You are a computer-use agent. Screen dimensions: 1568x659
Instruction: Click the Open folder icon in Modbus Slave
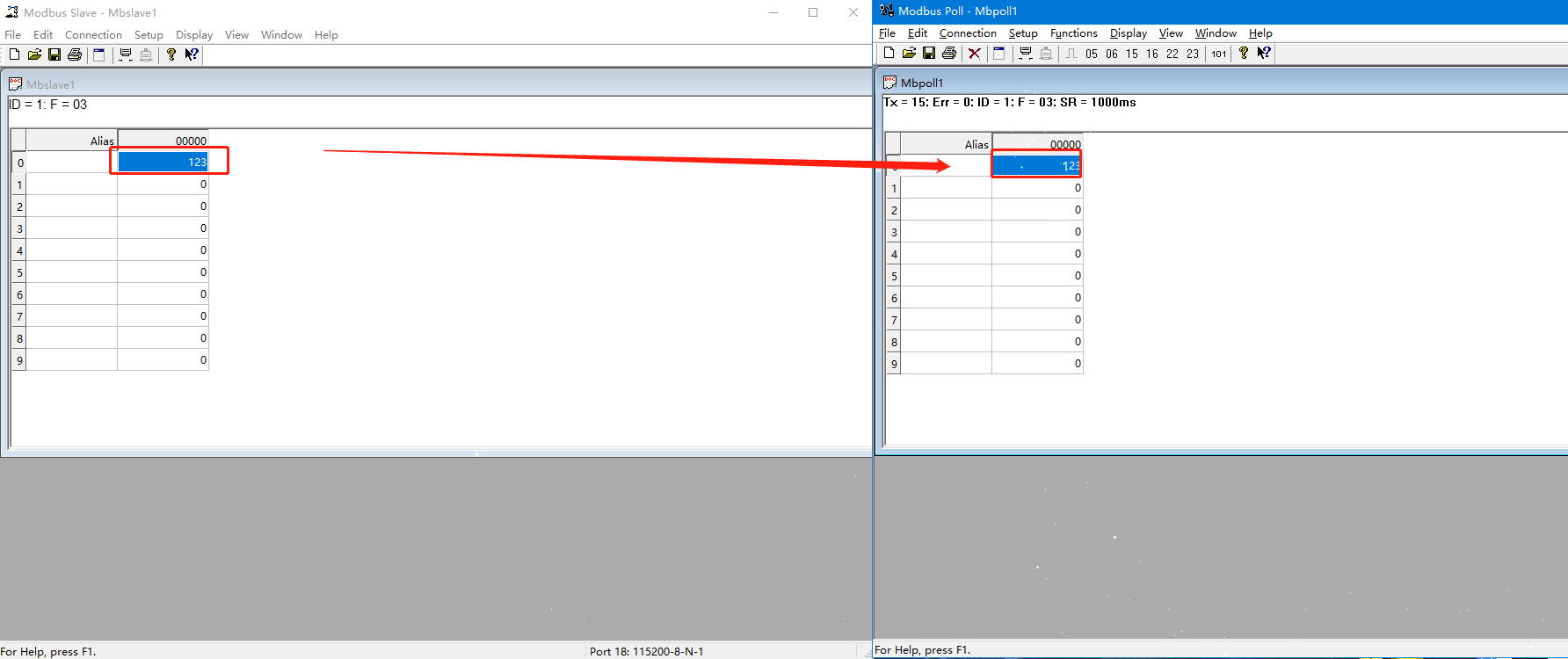(34, 54)
